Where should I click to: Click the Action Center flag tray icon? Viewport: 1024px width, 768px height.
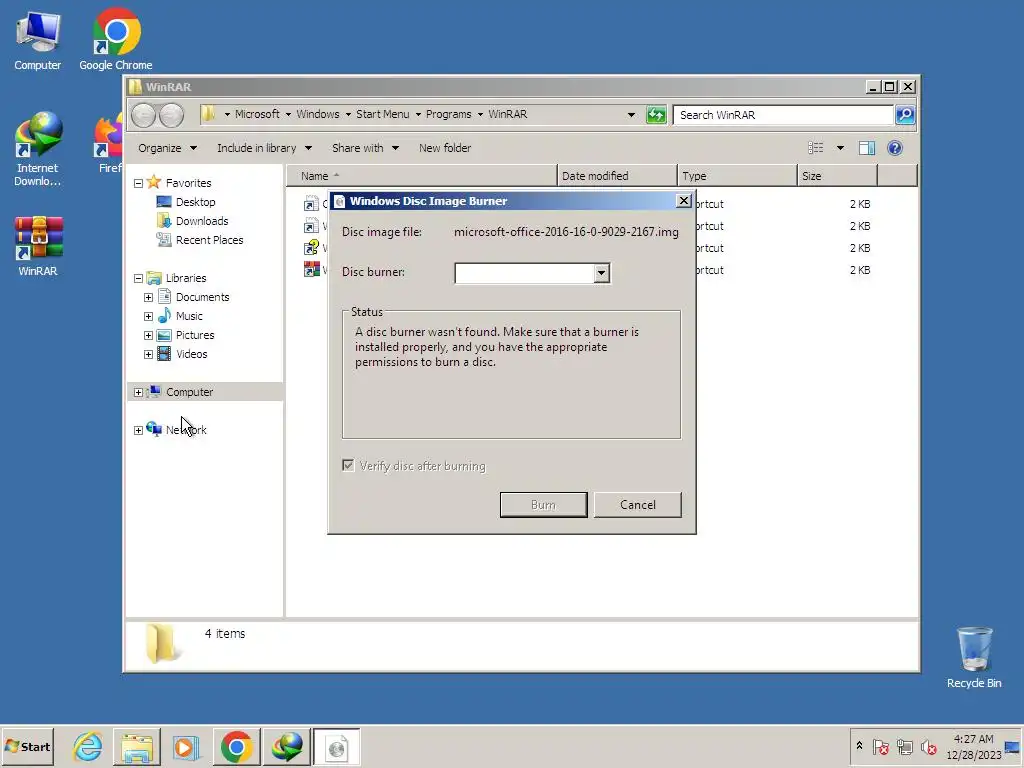(880, 746)
